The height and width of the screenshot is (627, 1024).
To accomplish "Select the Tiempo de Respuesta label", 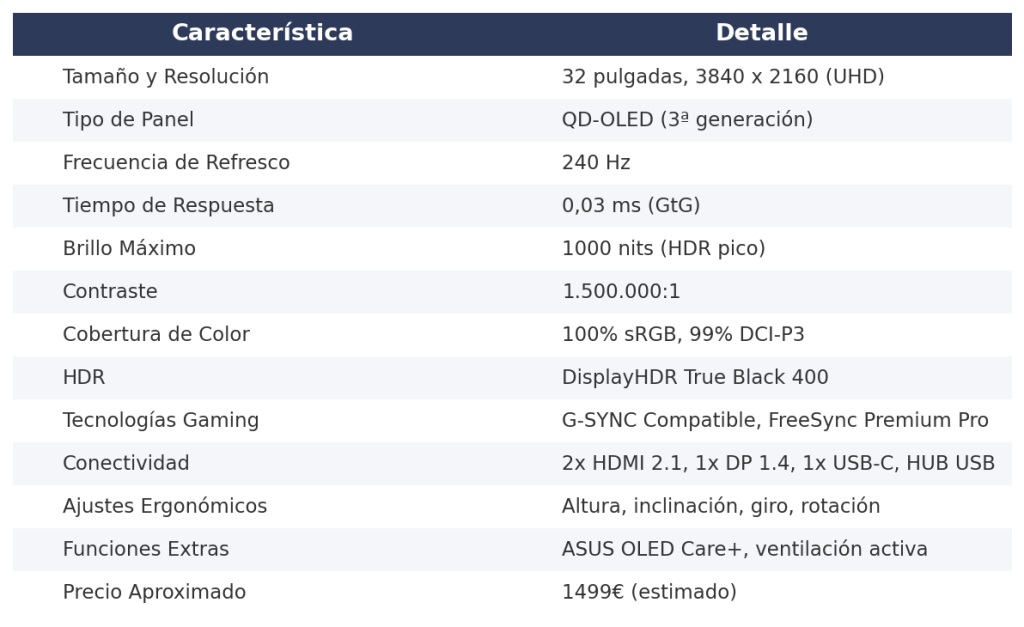I will pos(168,206).
